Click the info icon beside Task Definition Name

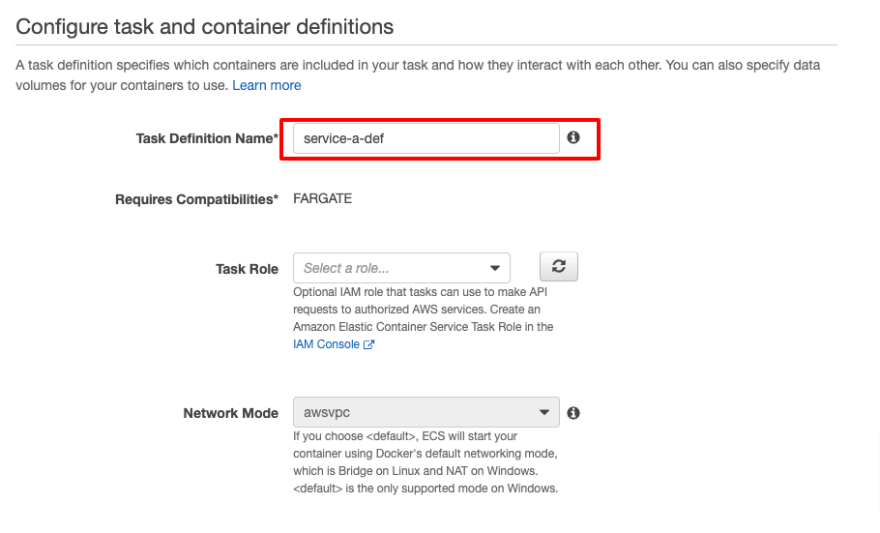(573, 137)
